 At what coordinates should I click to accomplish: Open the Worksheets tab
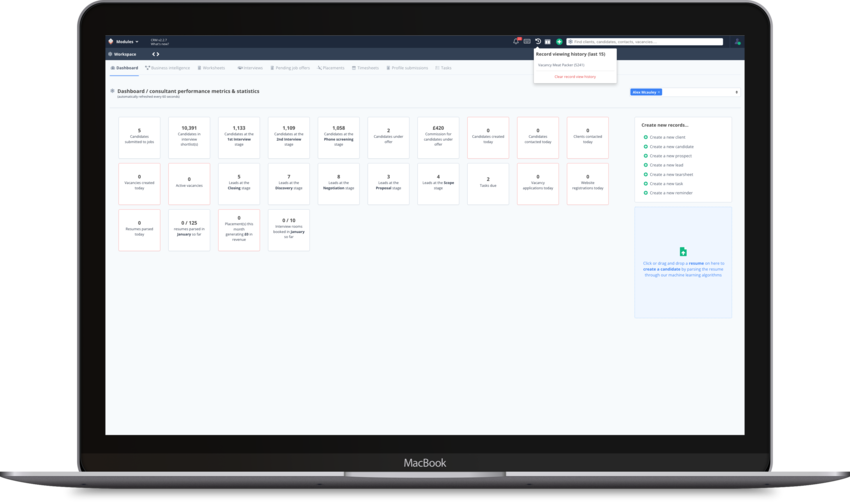(211, 68)
